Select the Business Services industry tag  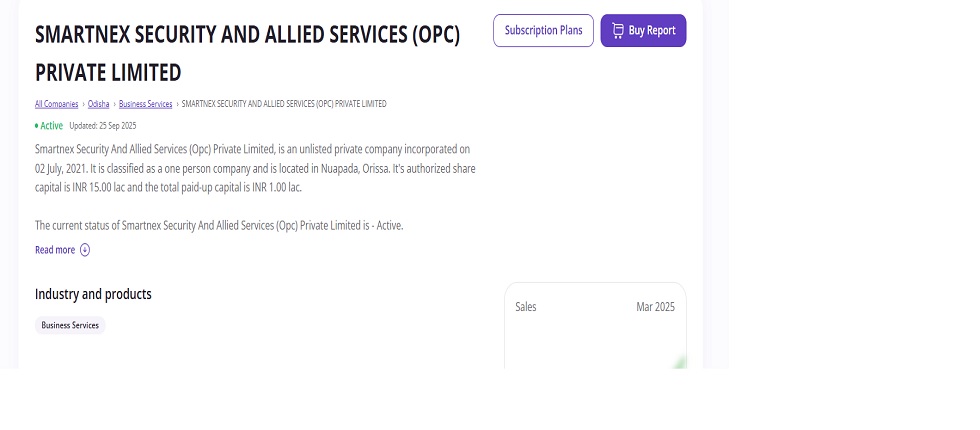(70, 325)
